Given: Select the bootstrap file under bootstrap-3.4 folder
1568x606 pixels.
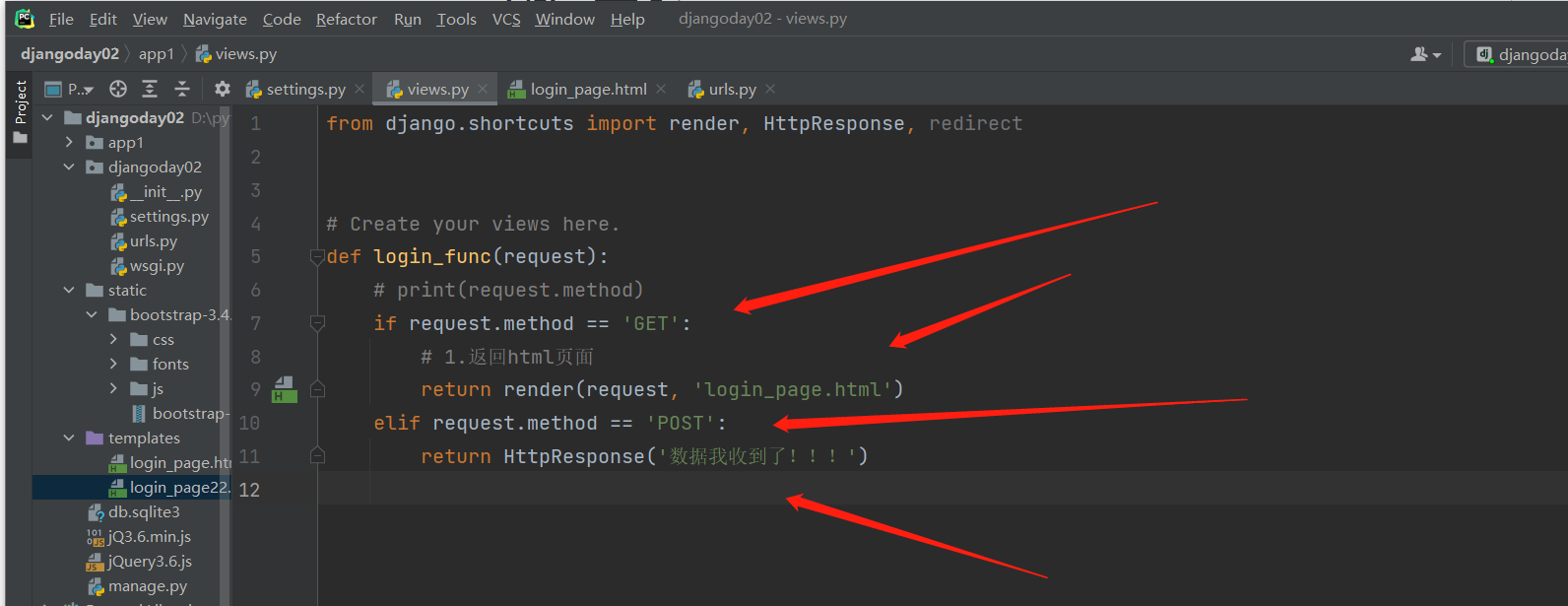Looking at the screenshot, I should 181,414.
